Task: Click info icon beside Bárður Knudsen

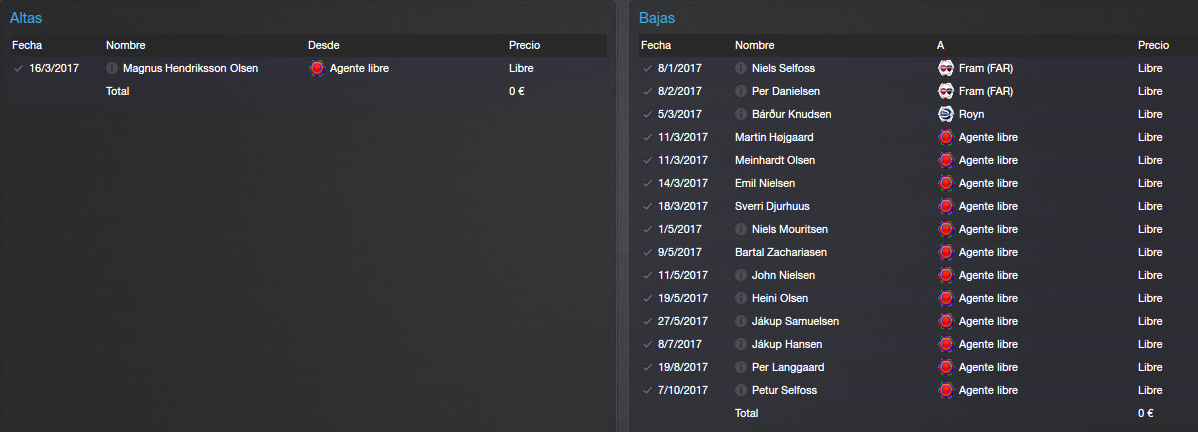Action: tap(740, 114)
